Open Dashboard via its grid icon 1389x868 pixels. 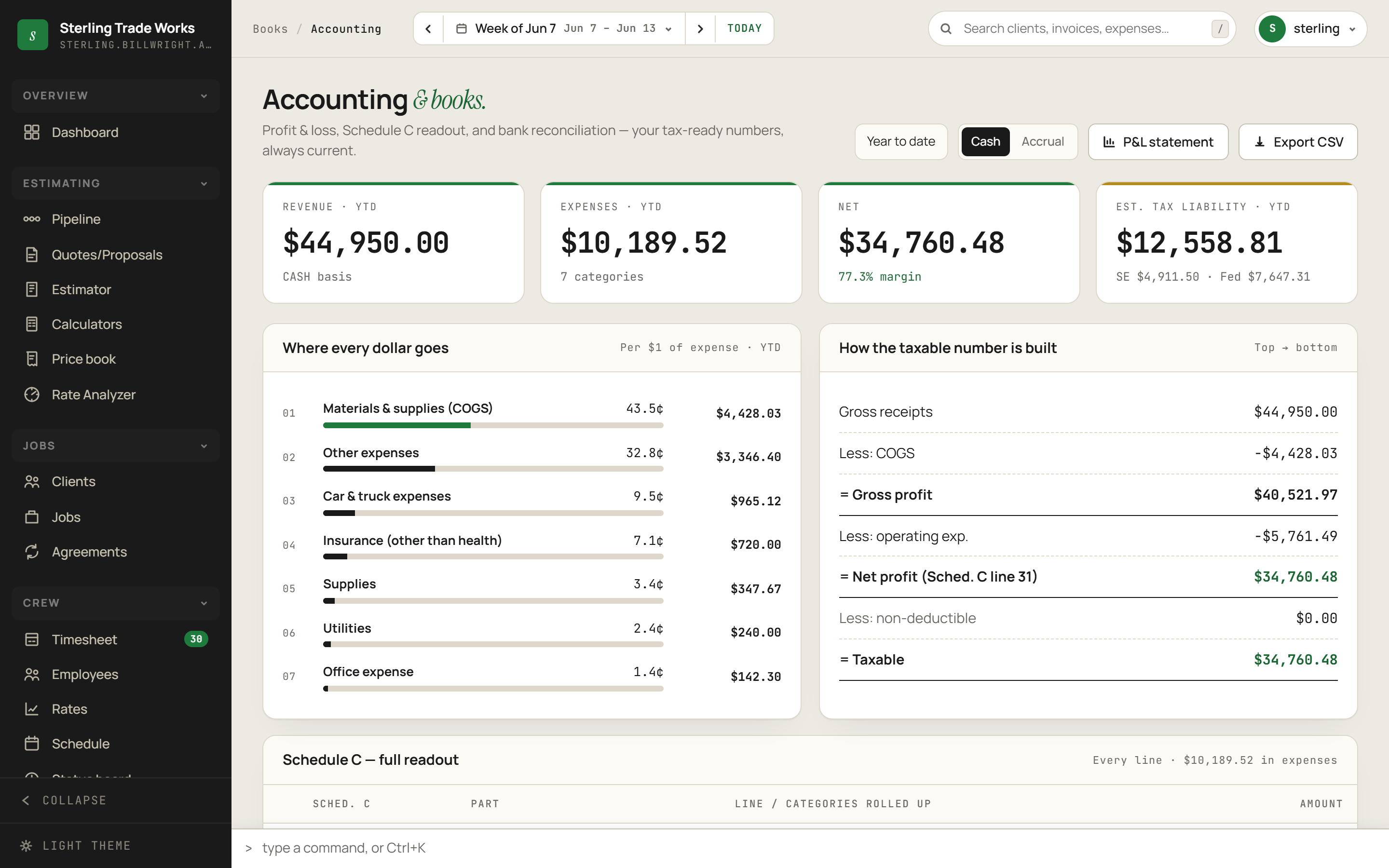pyautogui.click(x=31, y=132)
